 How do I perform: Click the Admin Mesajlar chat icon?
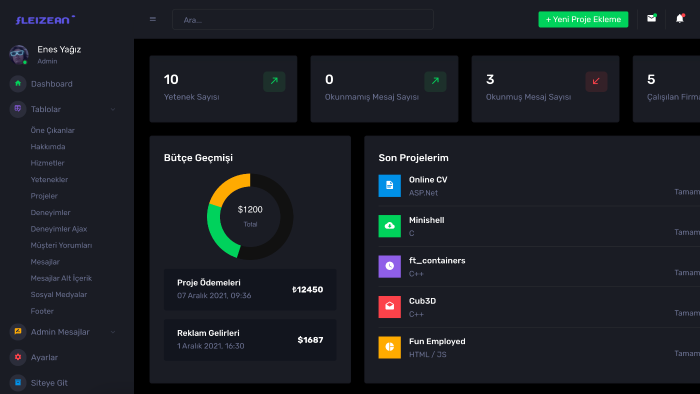[18, 332]
